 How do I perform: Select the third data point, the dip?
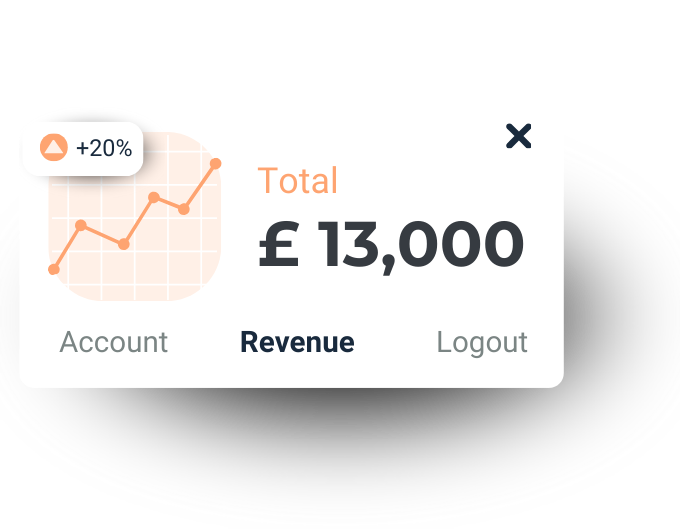(124, 244)
